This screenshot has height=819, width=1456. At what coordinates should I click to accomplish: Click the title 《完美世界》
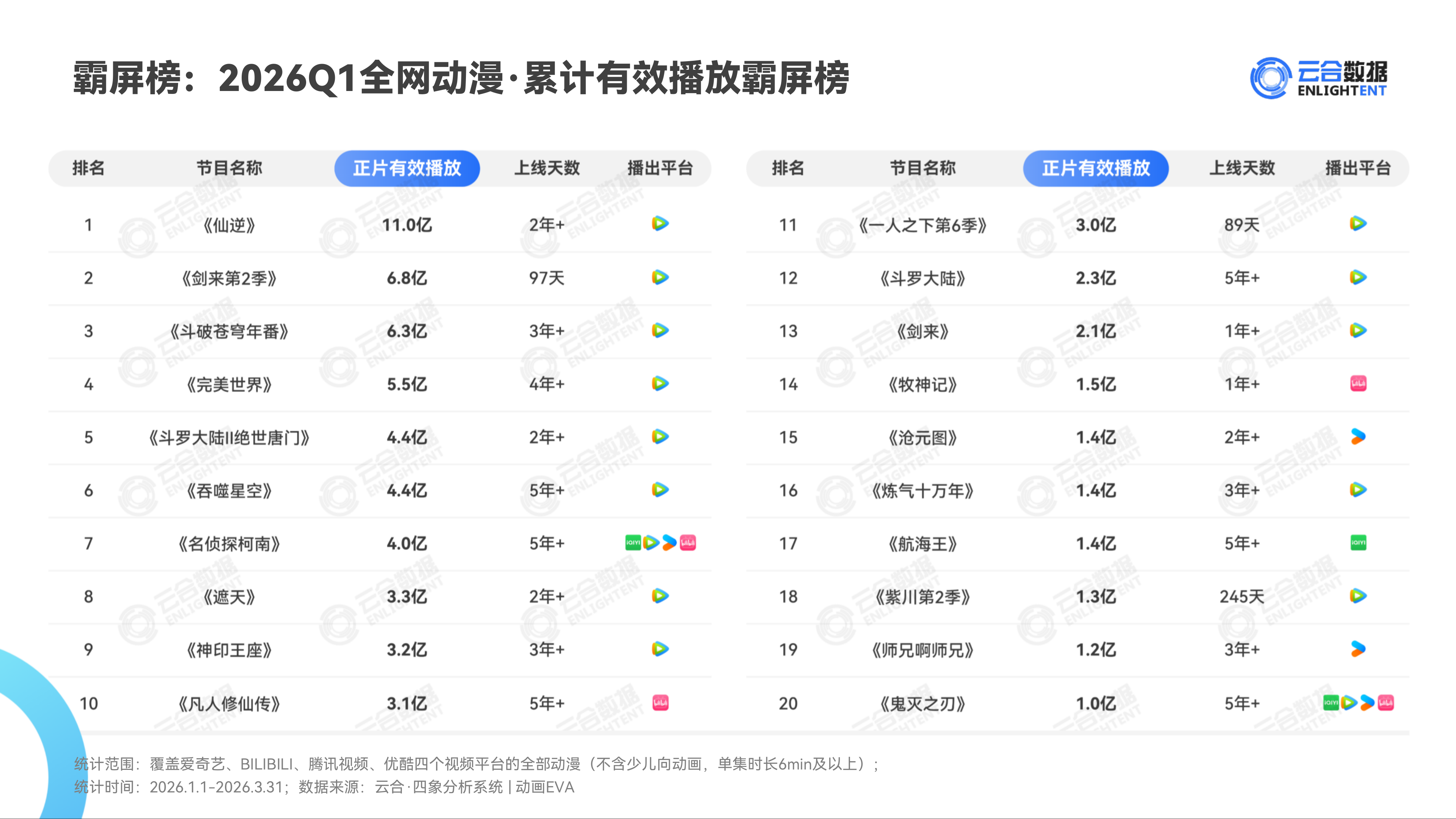(x=229, y=384)
